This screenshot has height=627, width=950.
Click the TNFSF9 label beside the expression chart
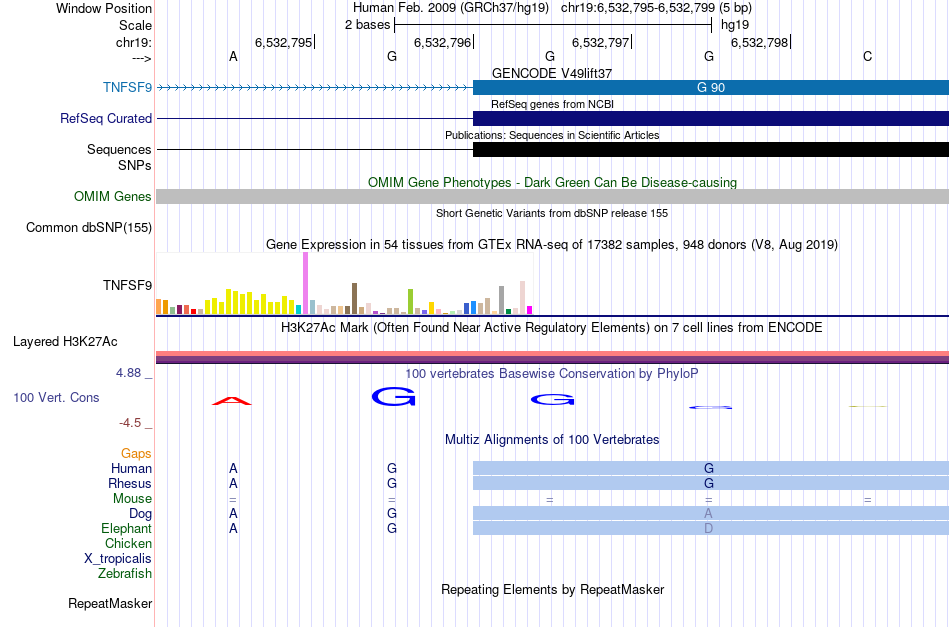(x=127, y=285)
